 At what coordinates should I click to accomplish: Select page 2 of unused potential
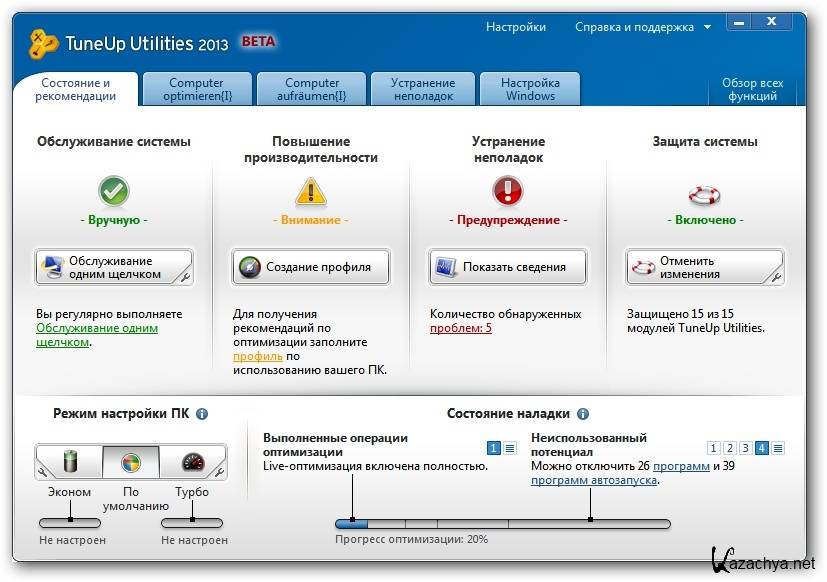tap(730, 448)
